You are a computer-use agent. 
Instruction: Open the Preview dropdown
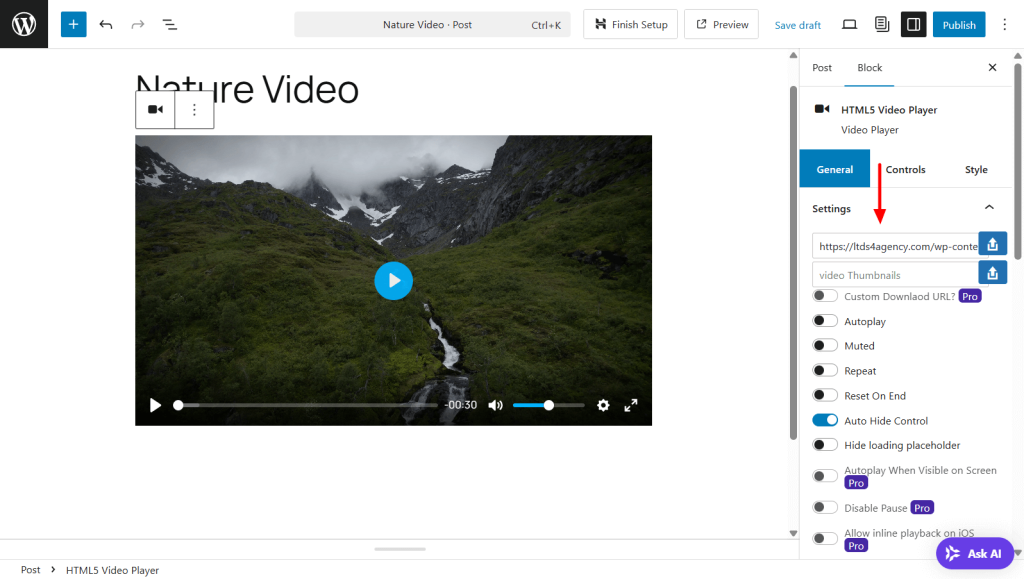pos(721,24)
